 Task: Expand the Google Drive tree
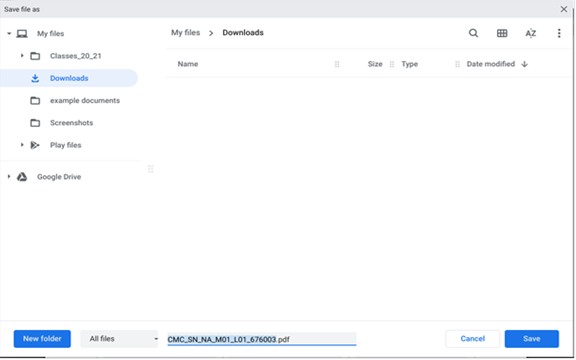click(x=9, y=177)
